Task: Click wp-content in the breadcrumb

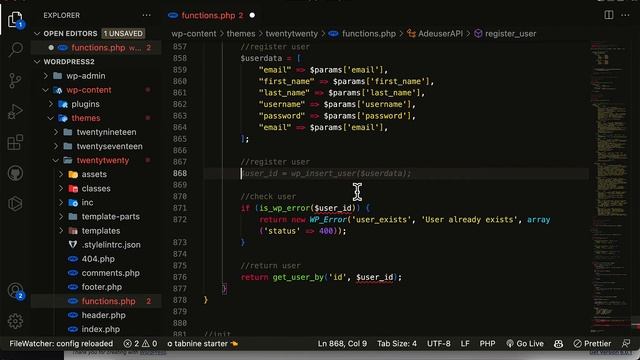Action: coord(194,33)
